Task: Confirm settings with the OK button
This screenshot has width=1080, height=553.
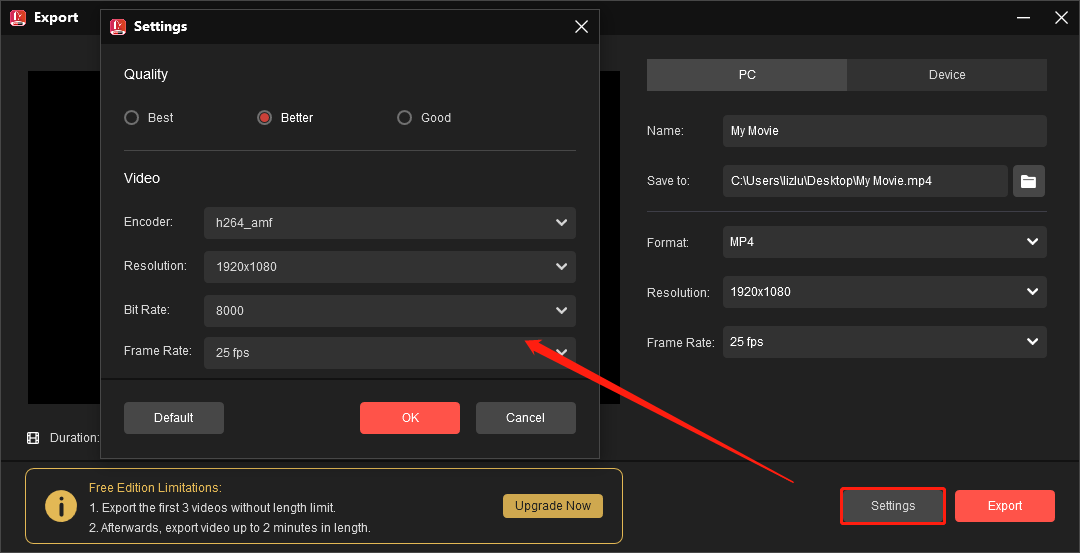Action: point(410,418)
